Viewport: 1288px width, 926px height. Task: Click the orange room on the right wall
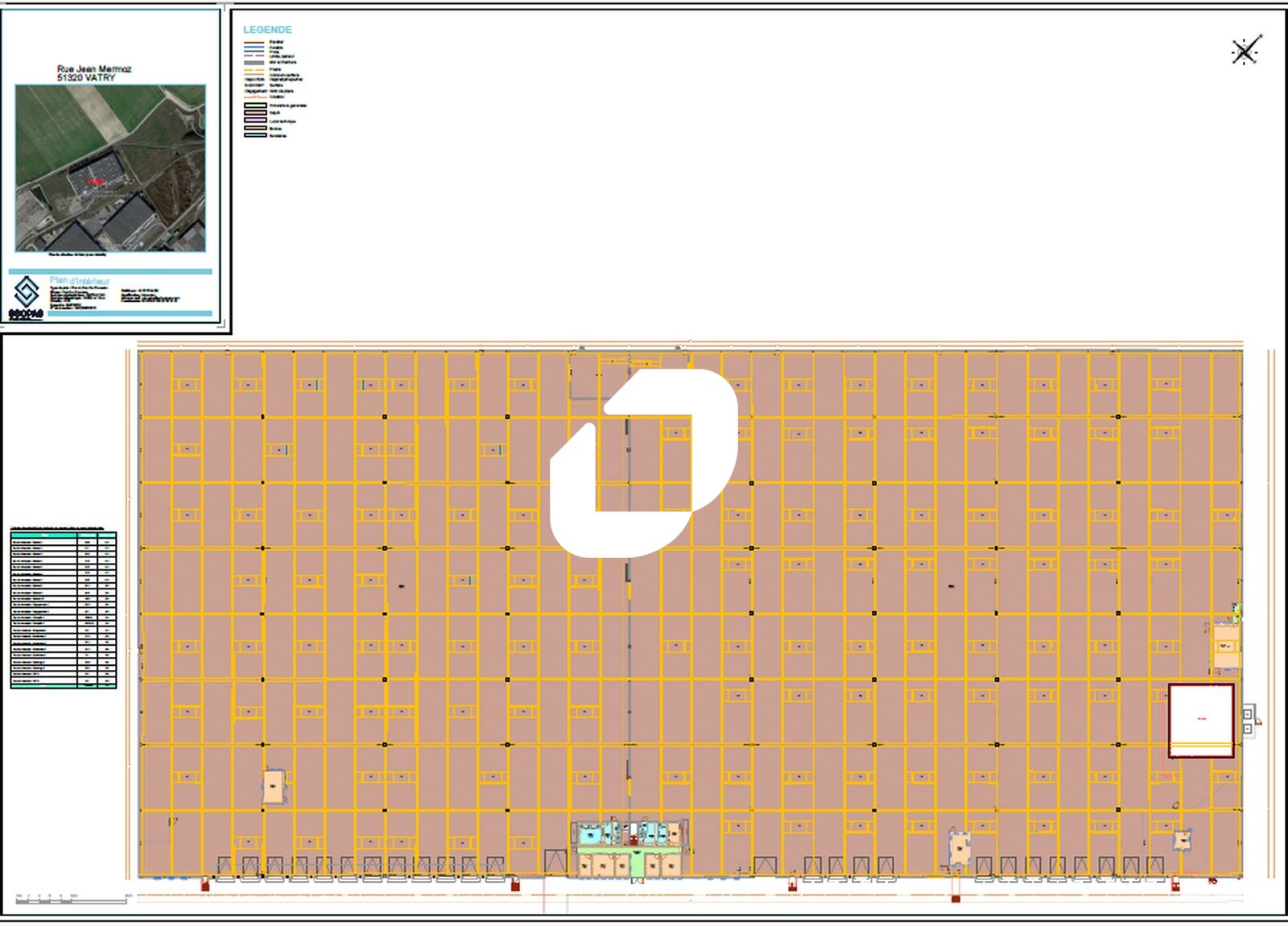pos(1225,648)
